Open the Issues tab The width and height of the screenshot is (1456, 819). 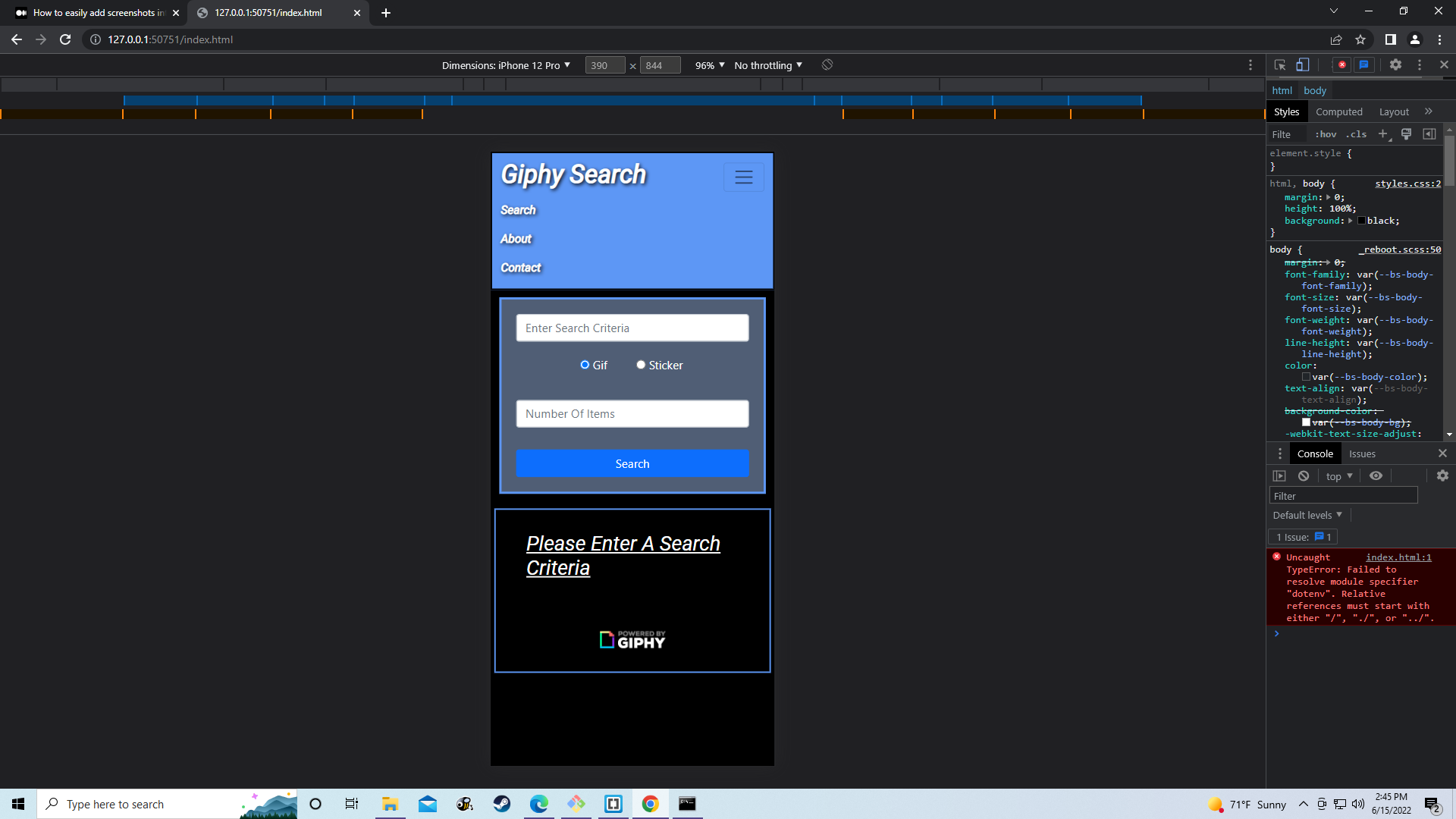coord(1361,453)
